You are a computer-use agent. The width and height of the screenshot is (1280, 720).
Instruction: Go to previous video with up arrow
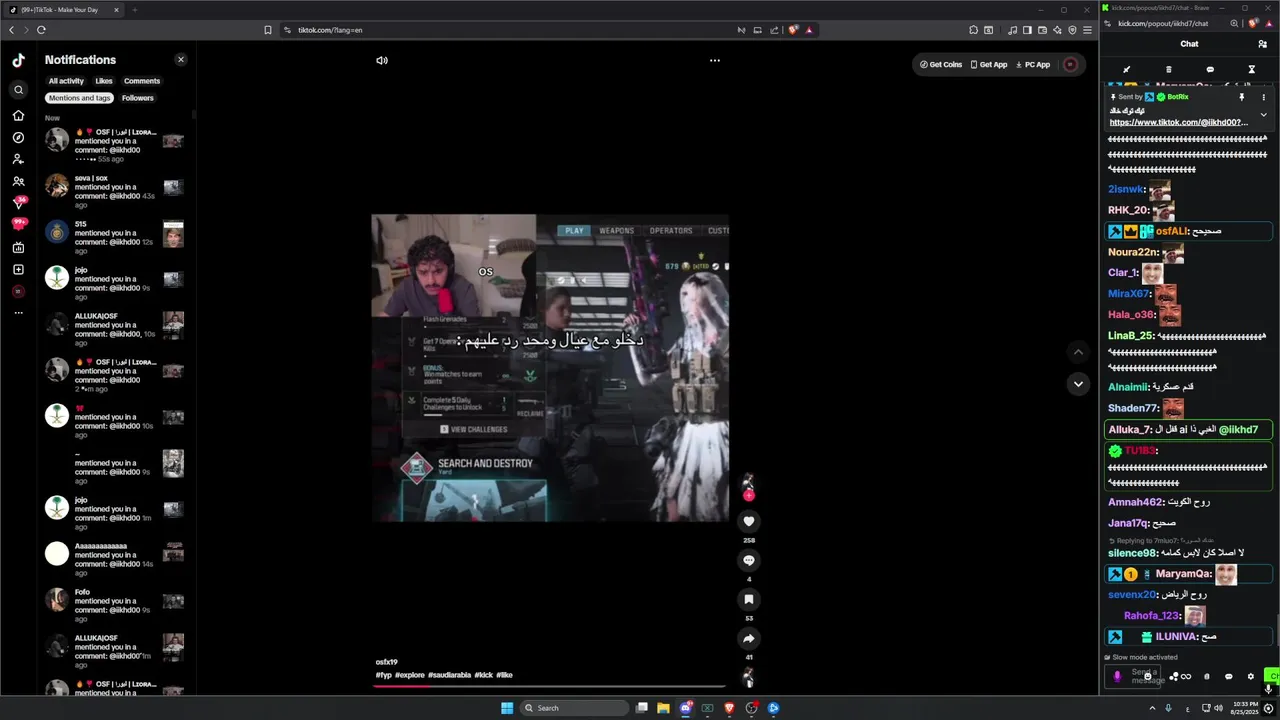pyautogui.click(x=1078, y=352)
